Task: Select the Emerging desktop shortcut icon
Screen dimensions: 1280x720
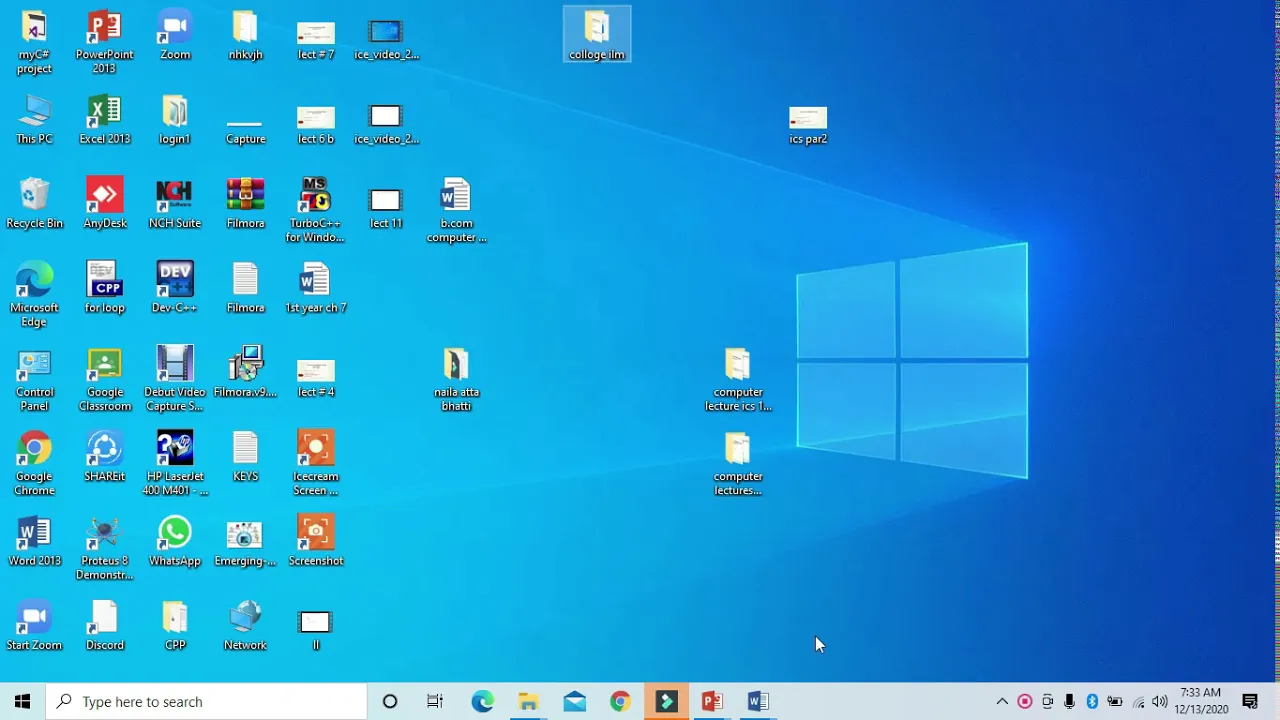Action: click(x=245, y=541)
